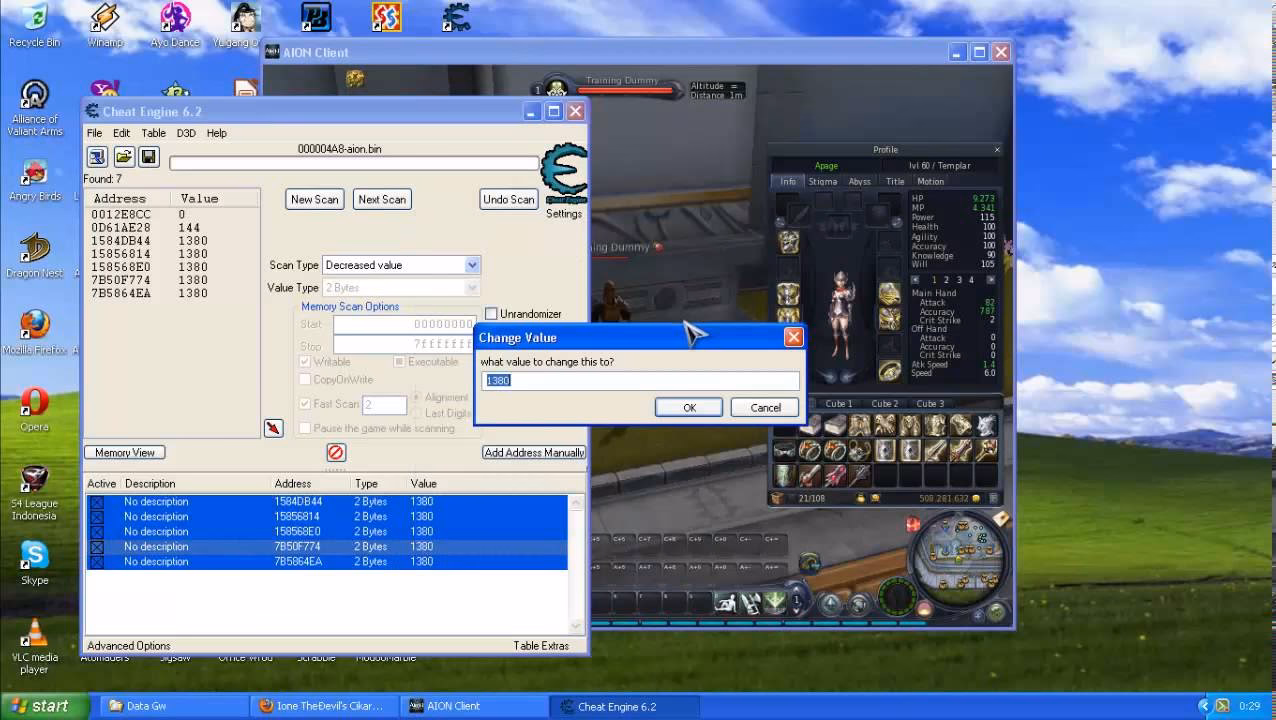The image size is (1276, 720).
Task: Open VLC media player desktop shortcut
Action: pyautogui.click(x=34, y=645)
